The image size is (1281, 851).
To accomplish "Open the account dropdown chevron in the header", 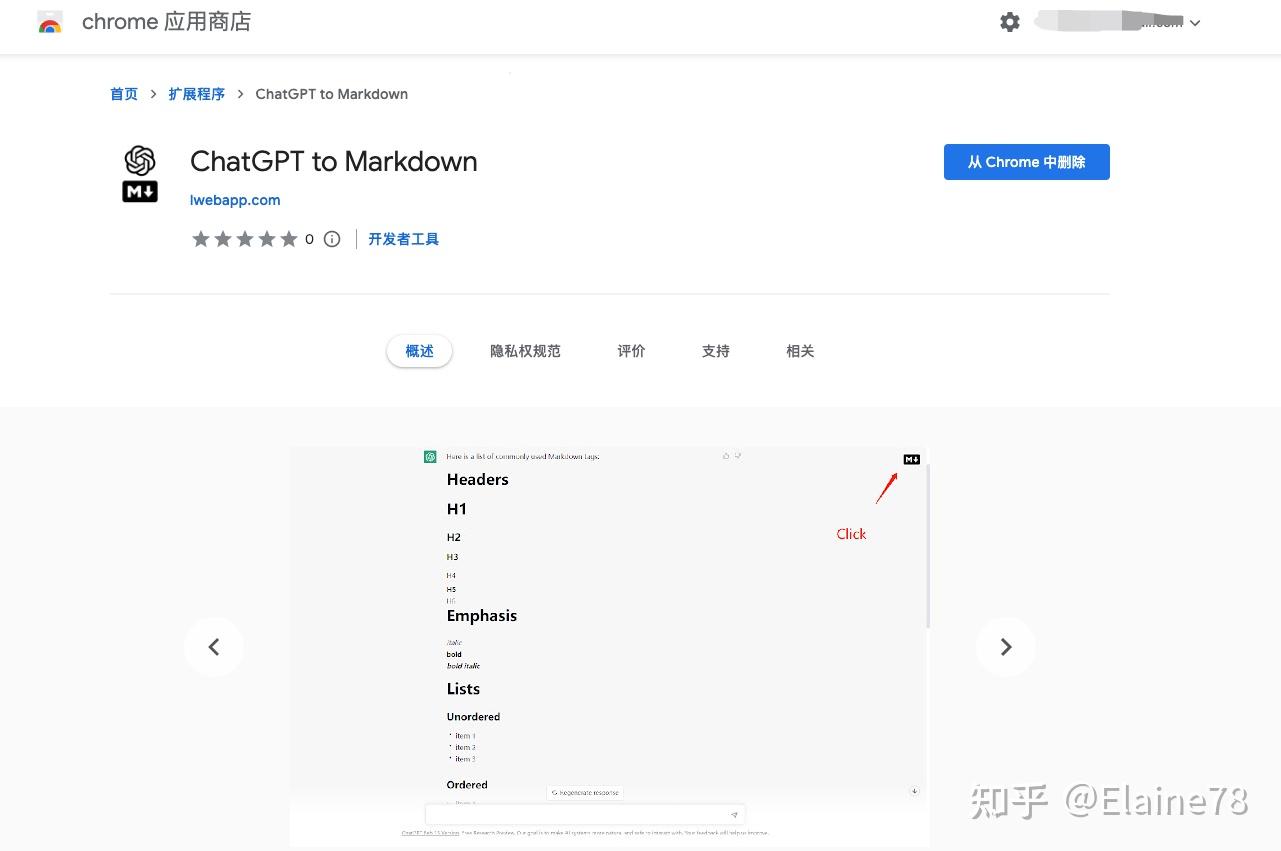I will (x=1194, y=22).
